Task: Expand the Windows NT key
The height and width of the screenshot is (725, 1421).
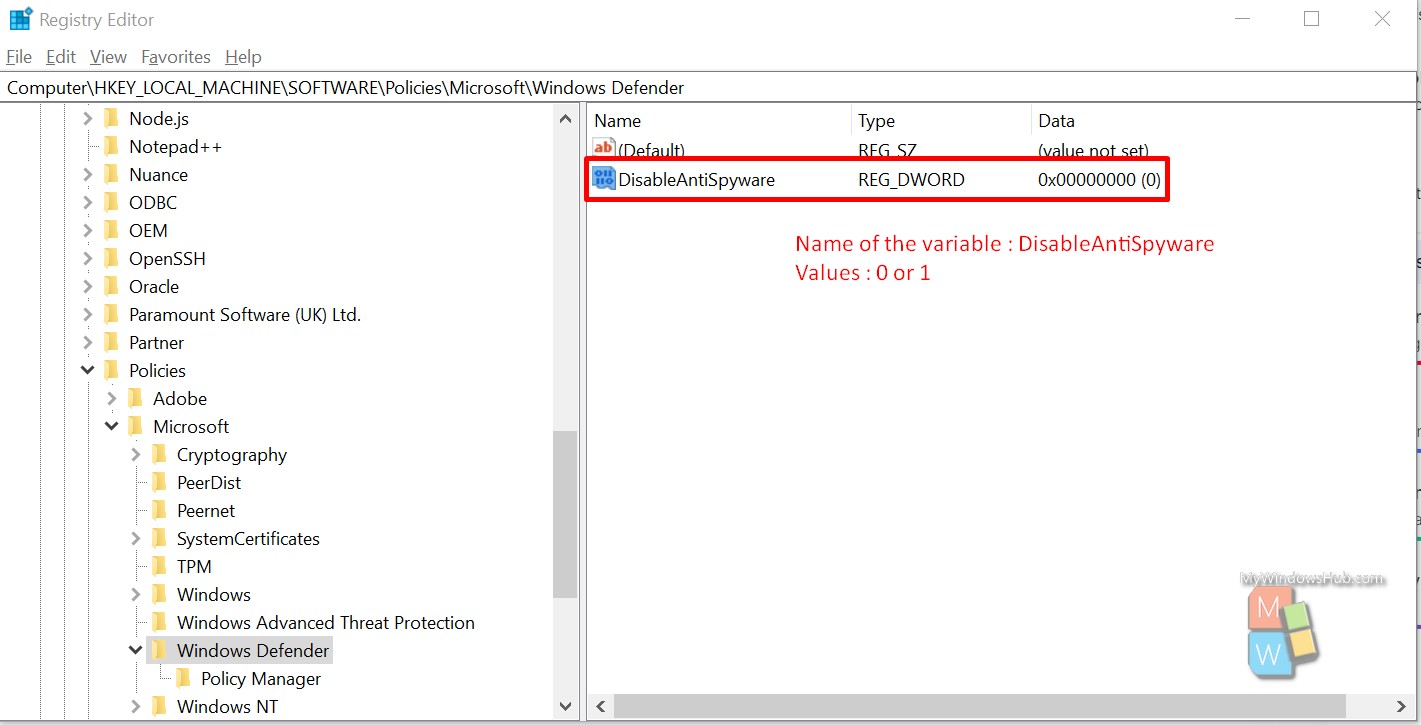Action: point(135,706)
